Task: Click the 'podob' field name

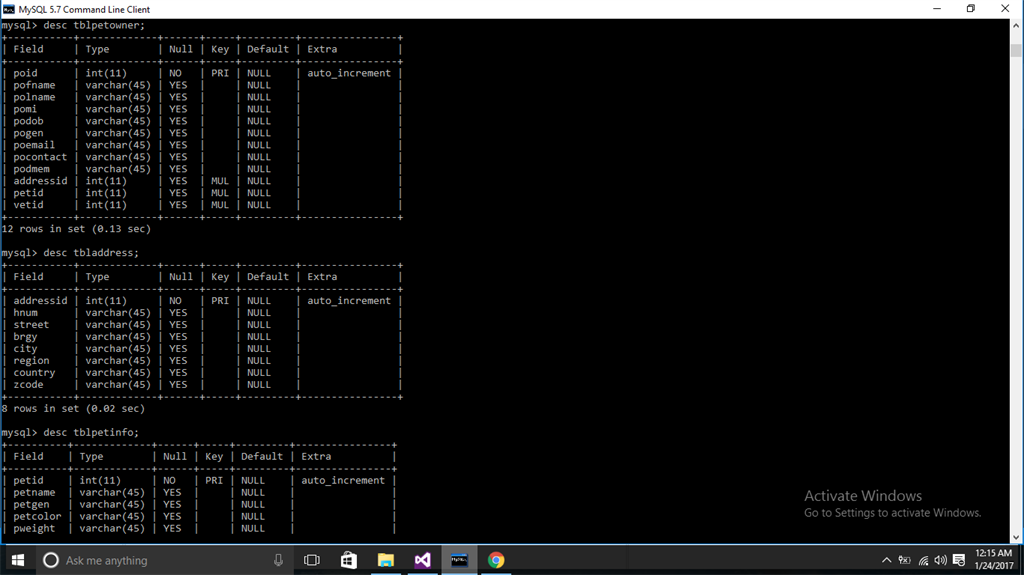Action: click(x=28, y=121)
